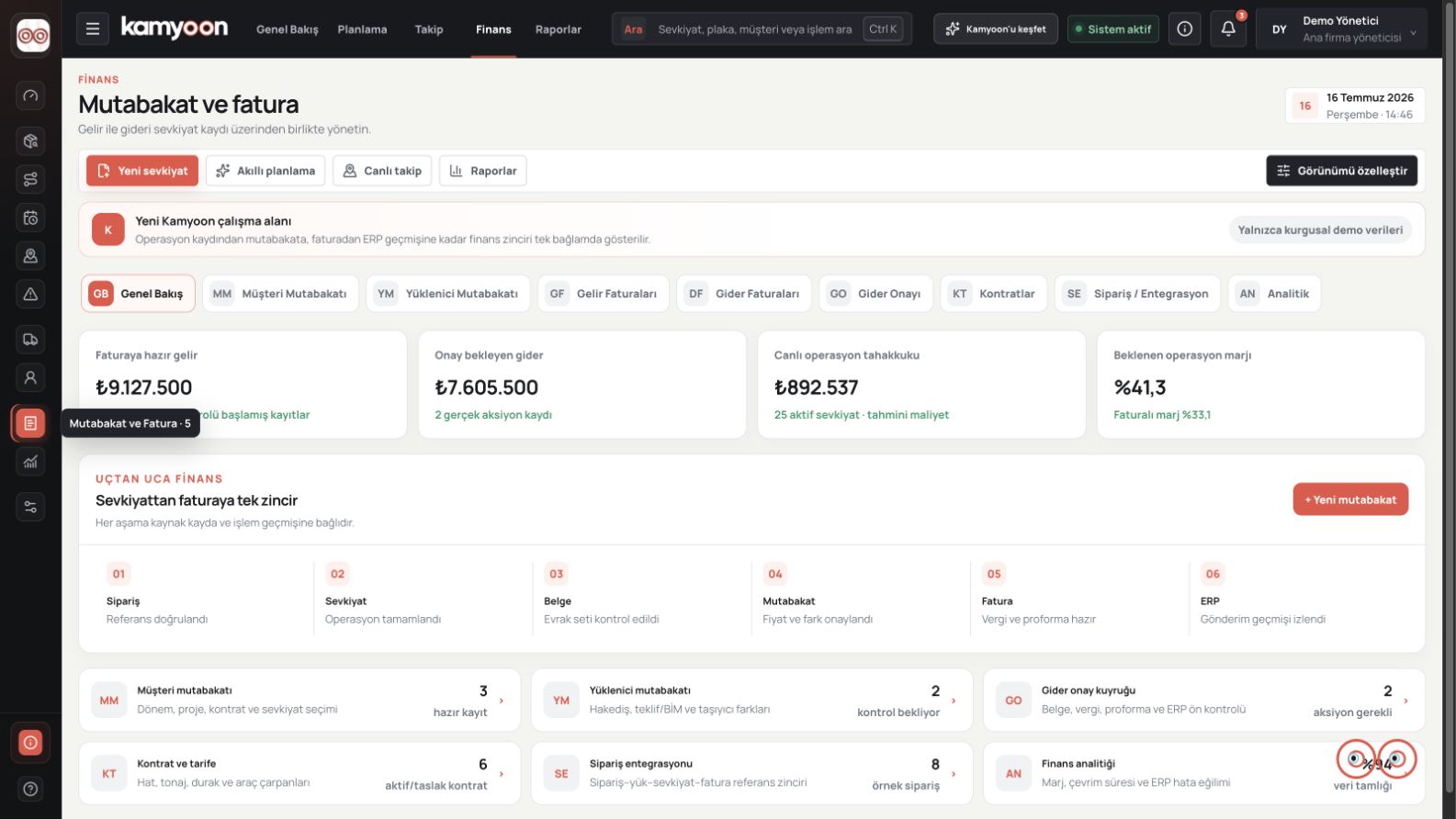Open the Genel Bakış top menu
Screen dimensions: 1456x819
288,29
